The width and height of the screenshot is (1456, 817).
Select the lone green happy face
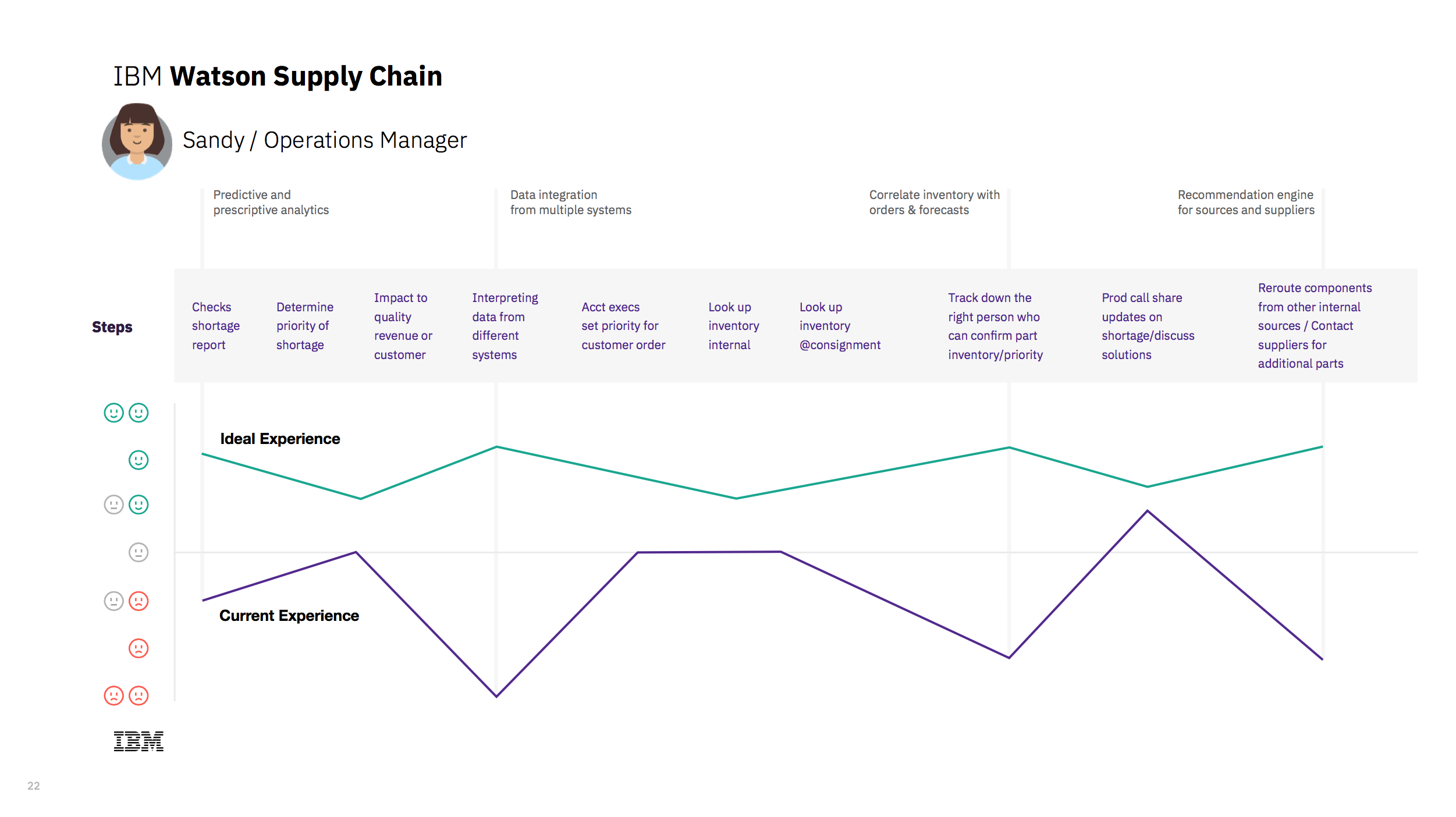(139, 460)
